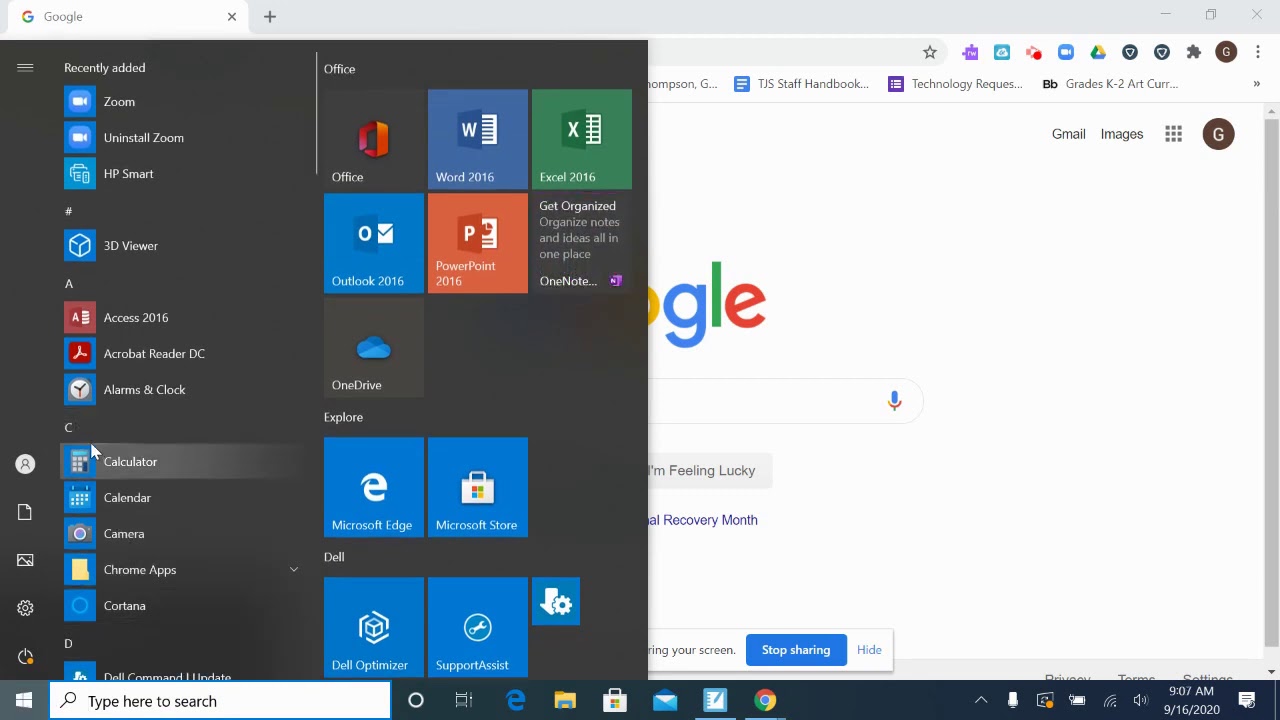Launch Outlook 2016 tile
Screen dimensions: 1280x720
[374, 243]
